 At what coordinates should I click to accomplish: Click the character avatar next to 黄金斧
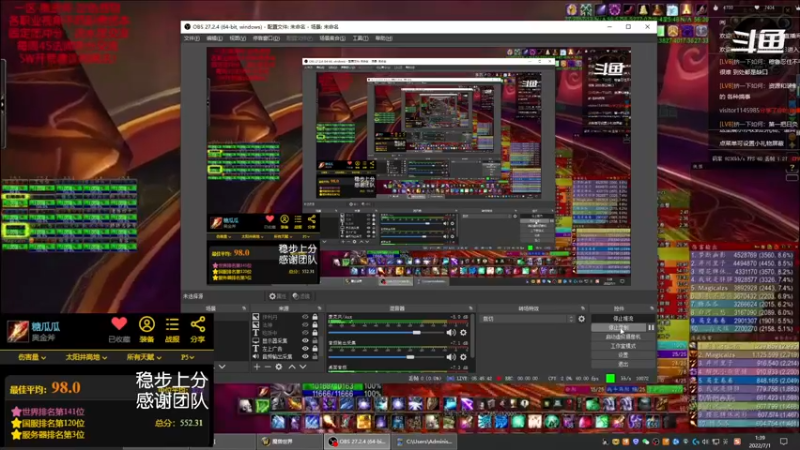(x=17, y=331)
